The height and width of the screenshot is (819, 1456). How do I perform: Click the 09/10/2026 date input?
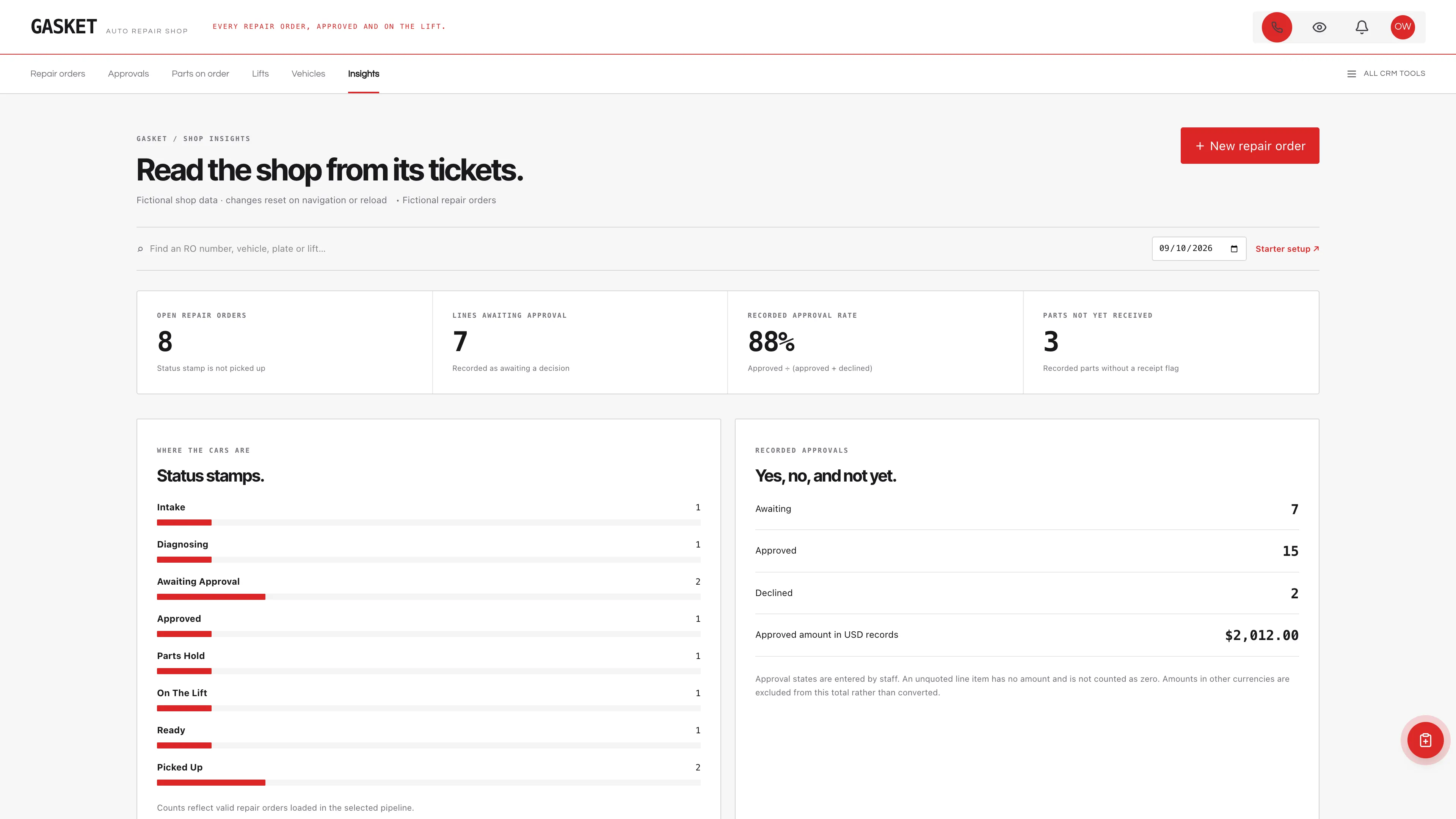pos(1199,249)
